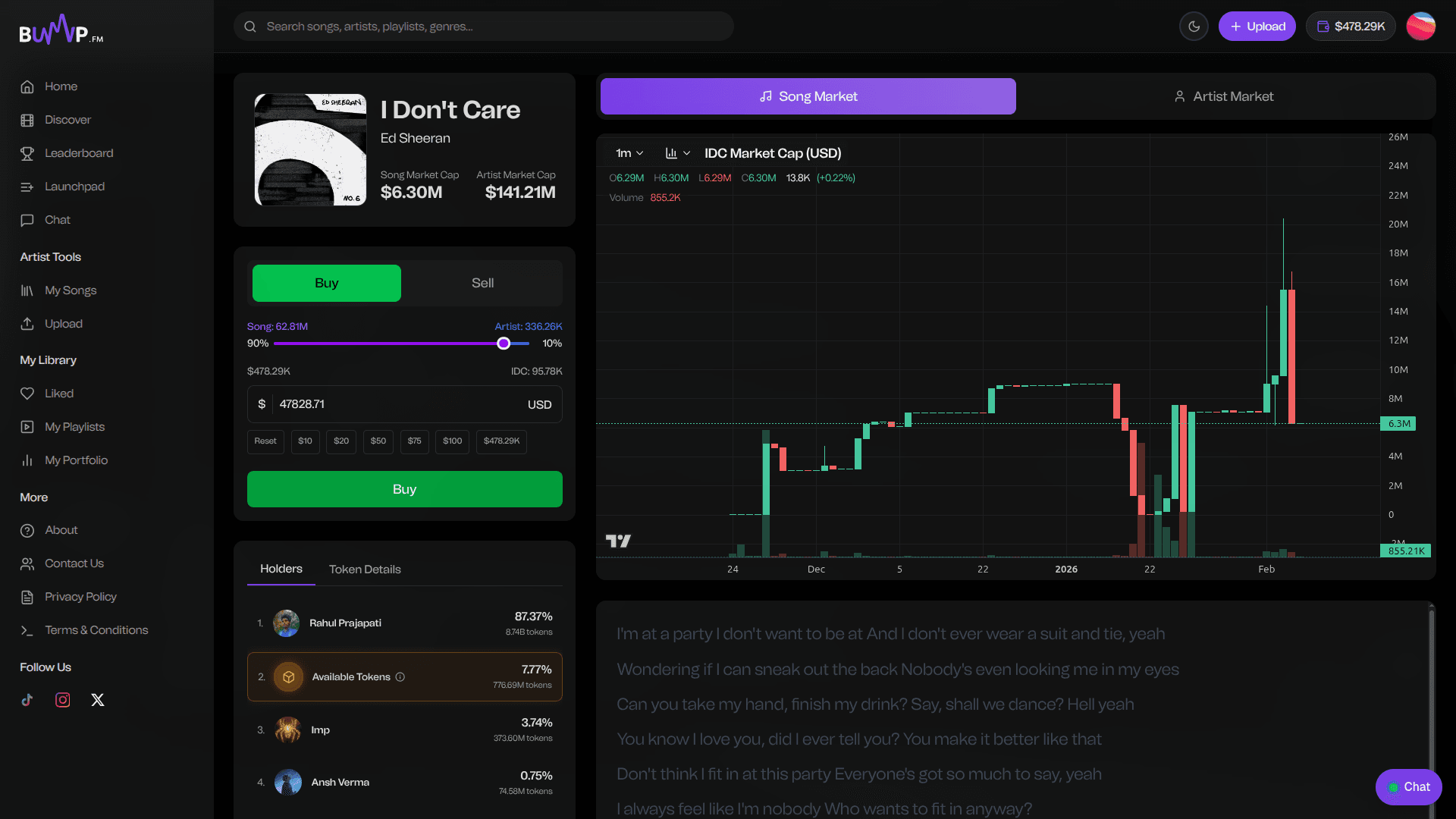Click the info icon beside Available Tokens
This screenshot has height=819, width=1456.
tap(400, 677)
